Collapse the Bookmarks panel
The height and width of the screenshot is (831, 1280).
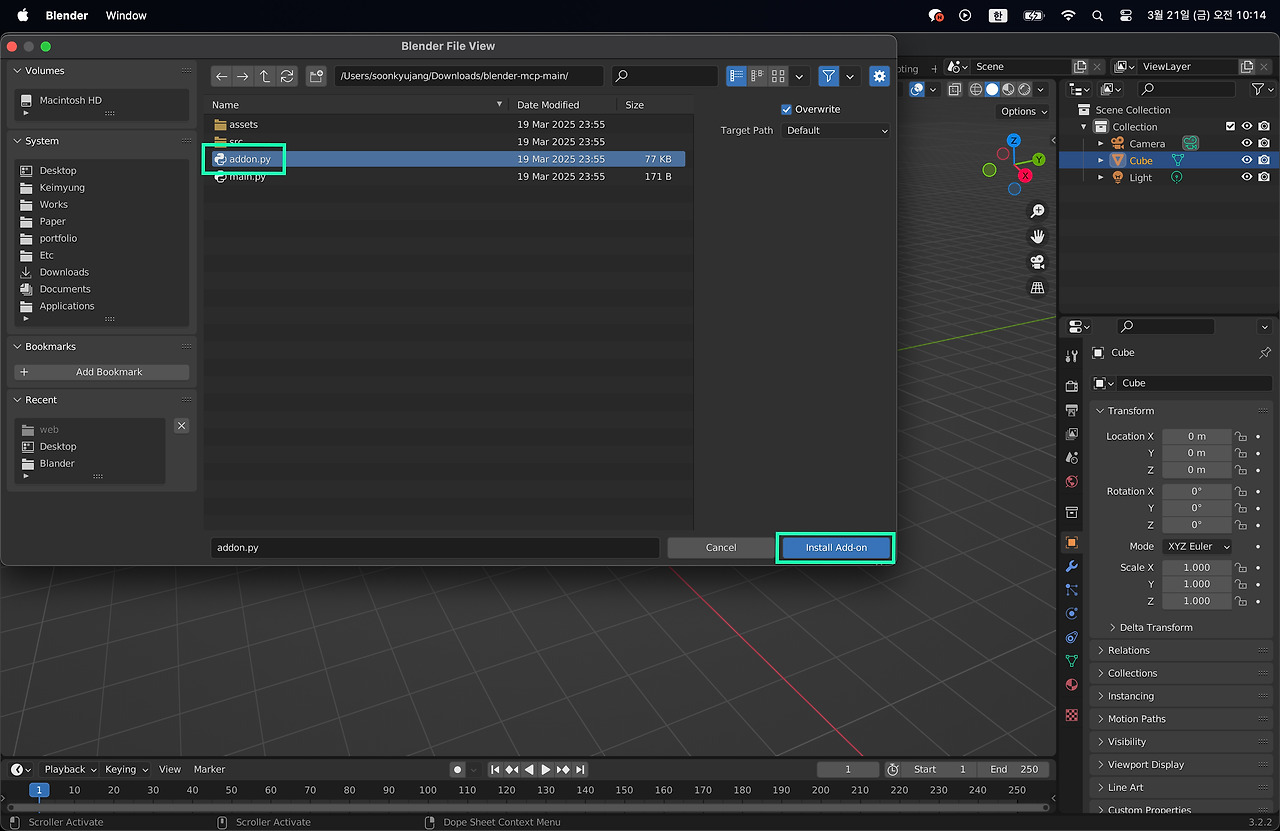(17, 347)
